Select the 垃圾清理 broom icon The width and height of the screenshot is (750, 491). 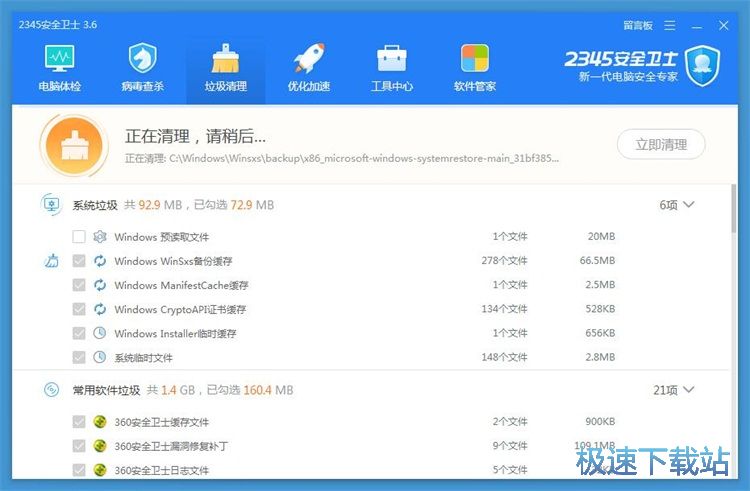coord(226,58)
